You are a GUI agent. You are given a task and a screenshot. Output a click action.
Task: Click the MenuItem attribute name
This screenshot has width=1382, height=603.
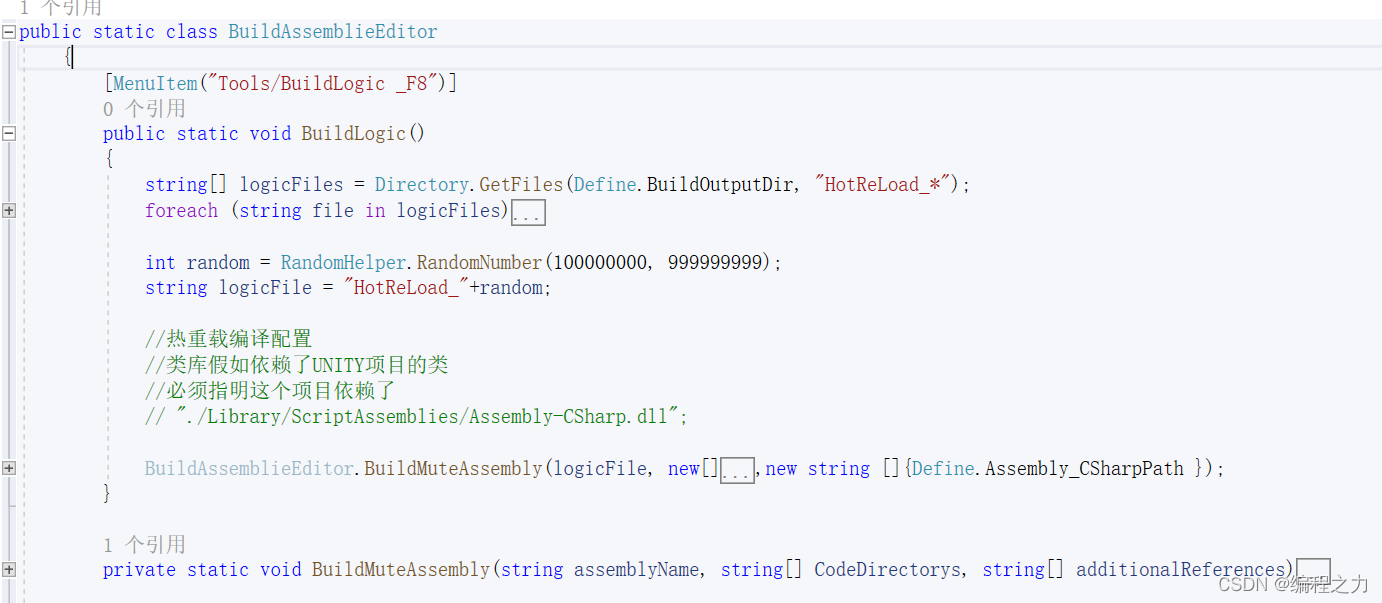[155, 83]
